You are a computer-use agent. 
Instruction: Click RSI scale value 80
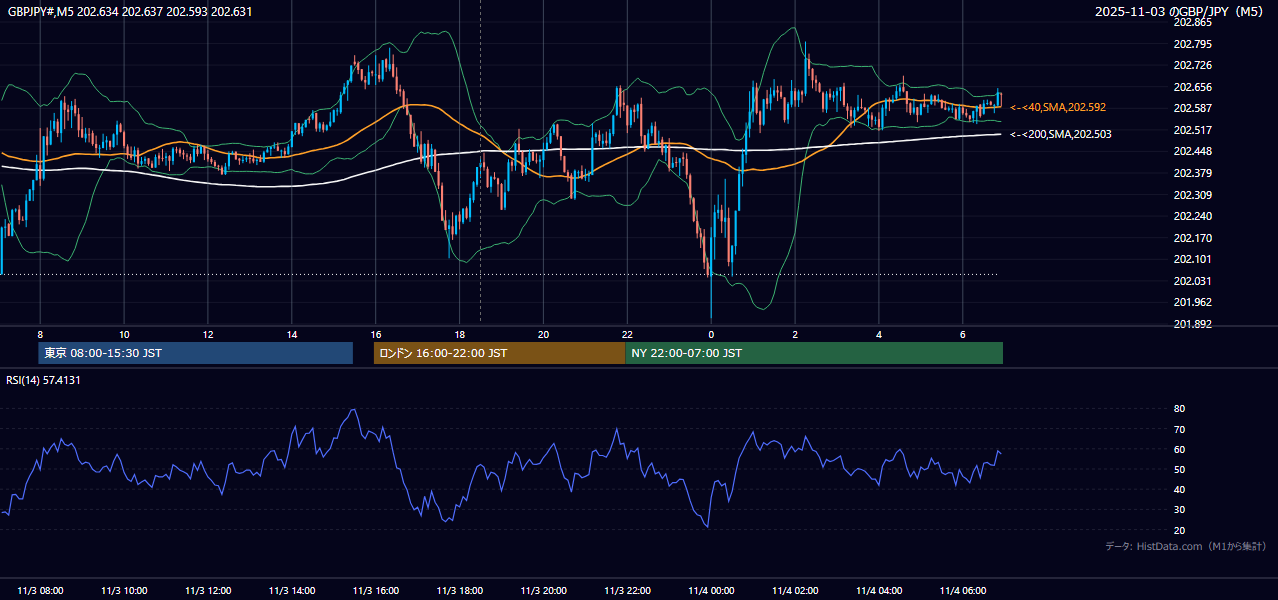click(x=1179, y=409)
